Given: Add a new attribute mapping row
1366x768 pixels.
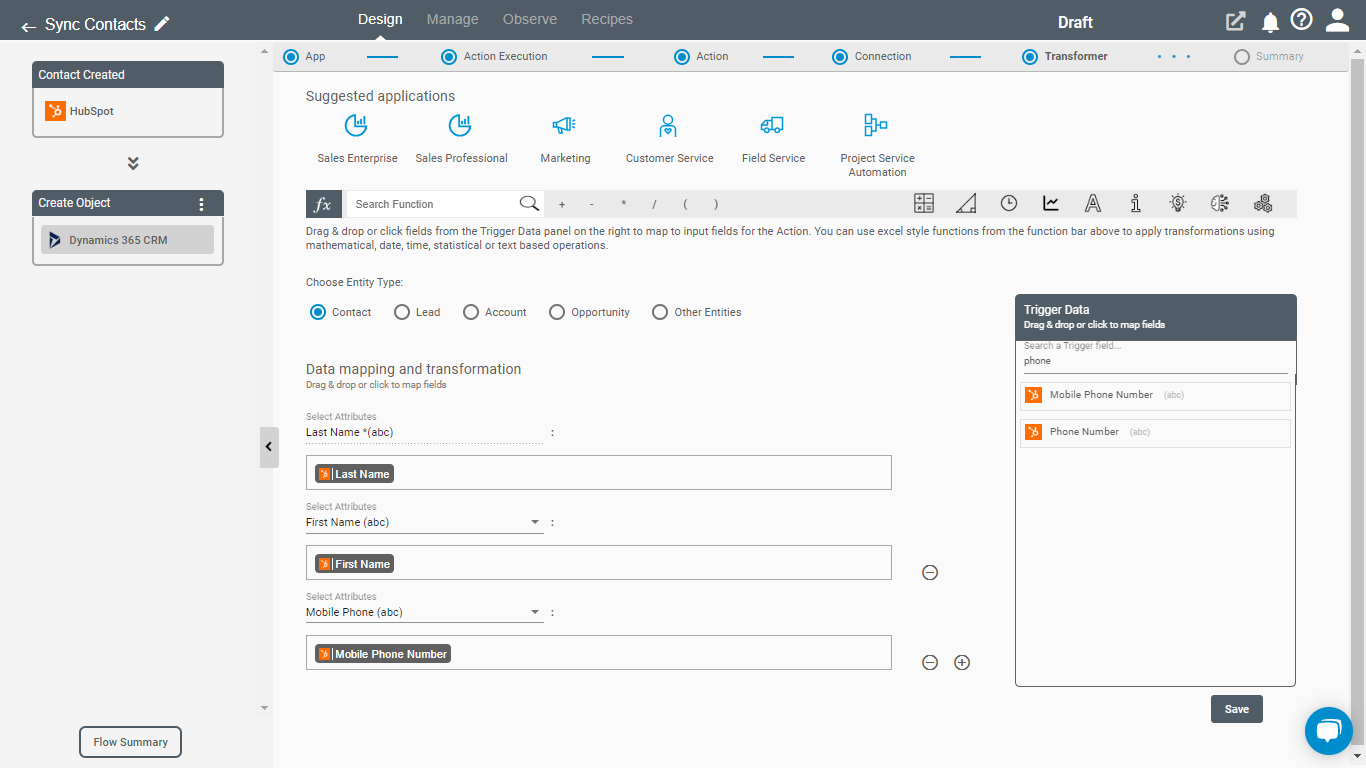Looking at the screenshot, I should pyautogui.click(x=962, y=663).
